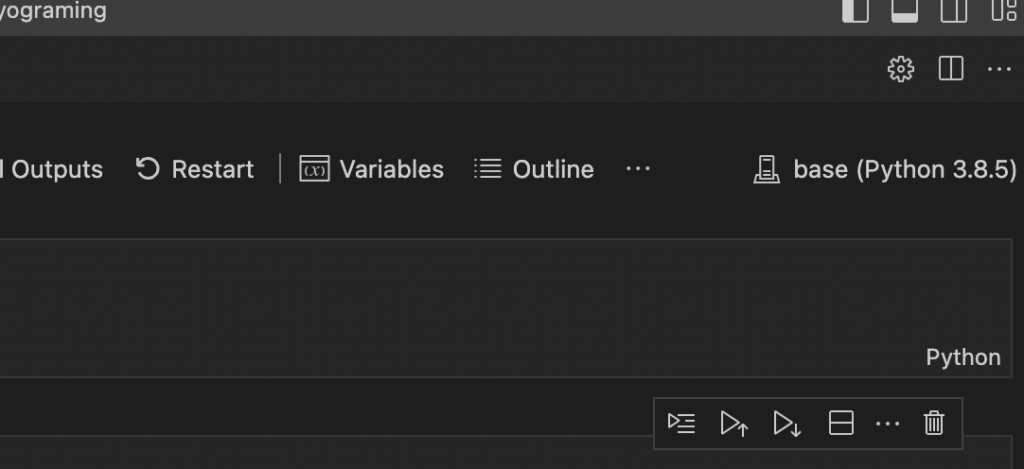Open overflow ellipsis next to Outline
The height and width of the screenshot is (469, 1024).
coord(637,169)
